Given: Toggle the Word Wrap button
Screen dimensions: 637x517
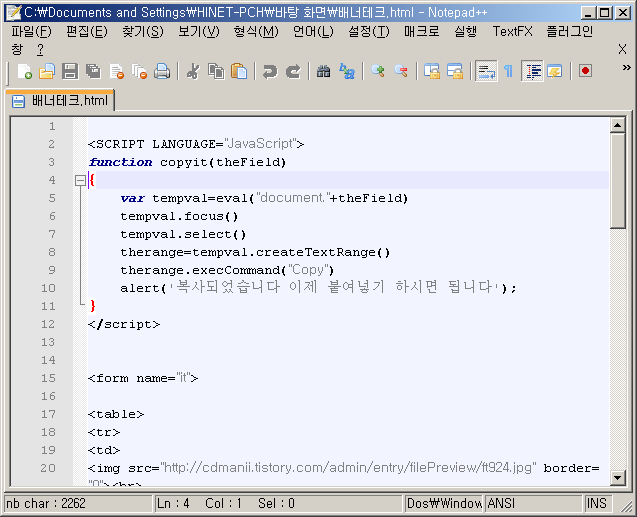Looking at the screenshot, I should pos(486,71).
